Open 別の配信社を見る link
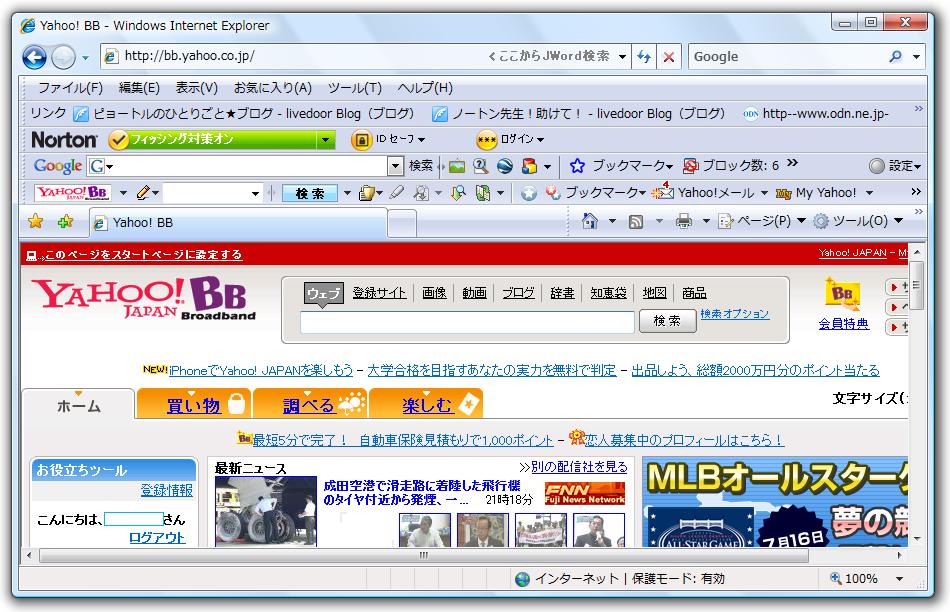Viewport: 950px width, 612px height. click(x=579, y=467)
